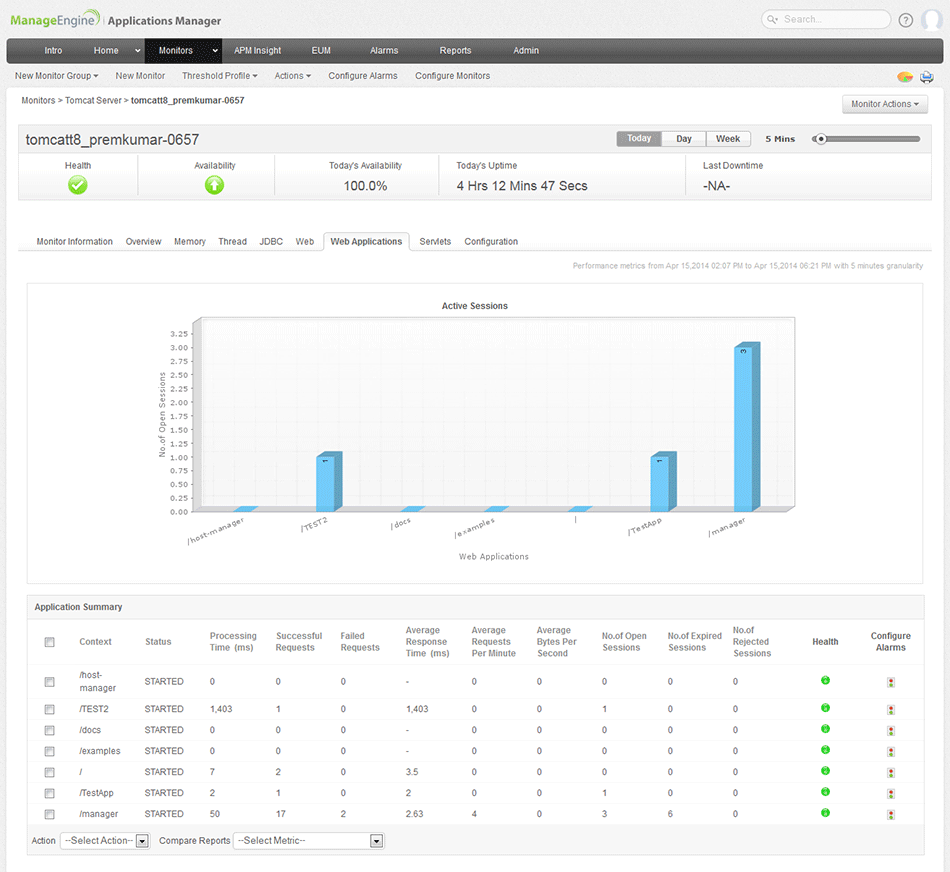The image size is (950, 872).
Task: Open the New Monitor Group dropdown
Action: 56,76
